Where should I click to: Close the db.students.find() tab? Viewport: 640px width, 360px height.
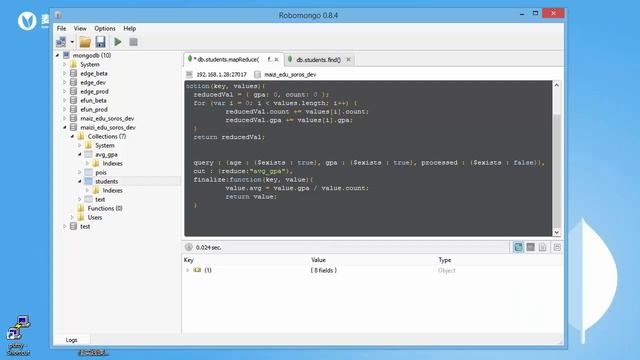point(348,60)
